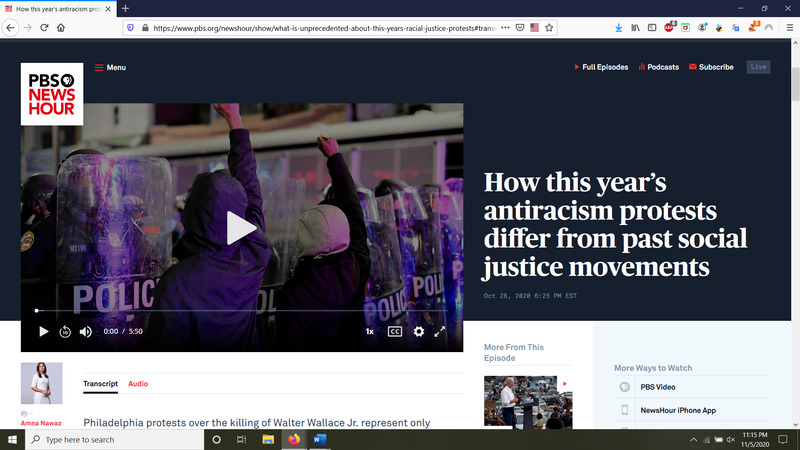Play video with large center button
Viewport: 800px width, 450px height.
[241, 228]
